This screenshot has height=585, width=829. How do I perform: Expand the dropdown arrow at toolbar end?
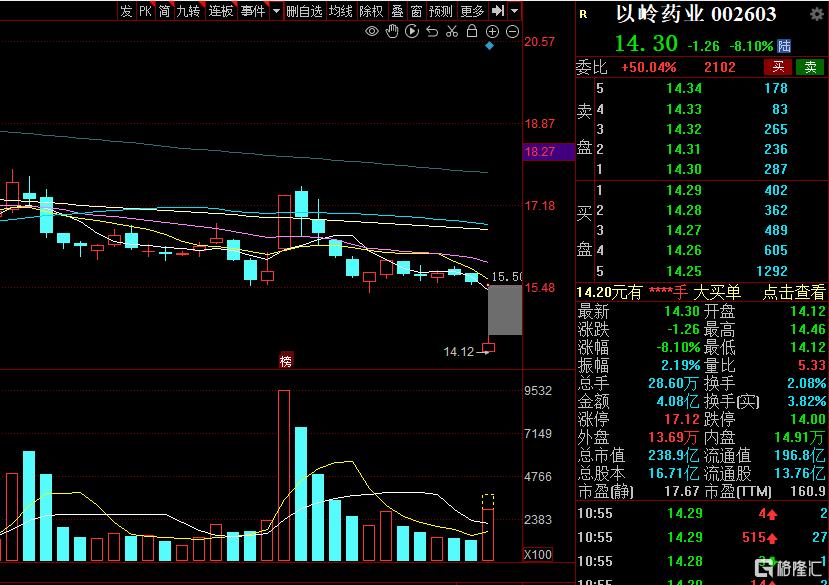[x=514, y=11]
